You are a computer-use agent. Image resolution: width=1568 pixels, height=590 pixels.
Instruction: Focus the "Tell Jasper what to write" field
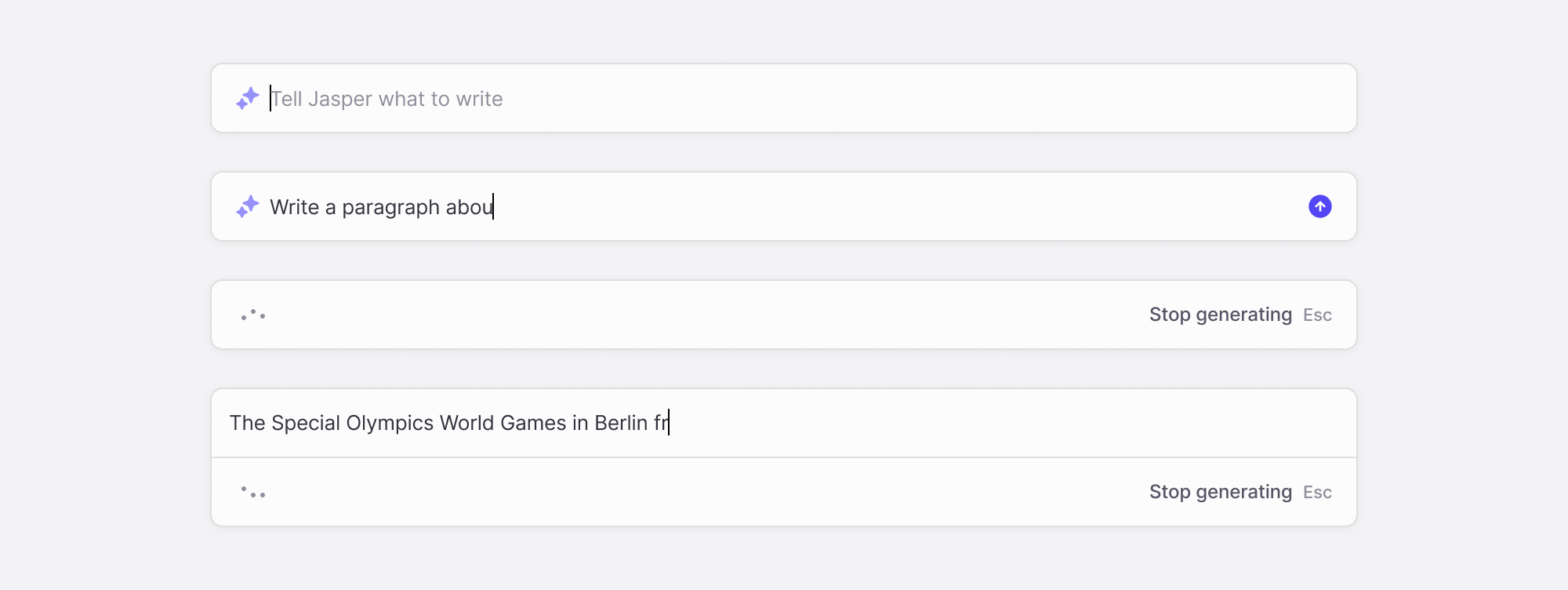point(784,98)
